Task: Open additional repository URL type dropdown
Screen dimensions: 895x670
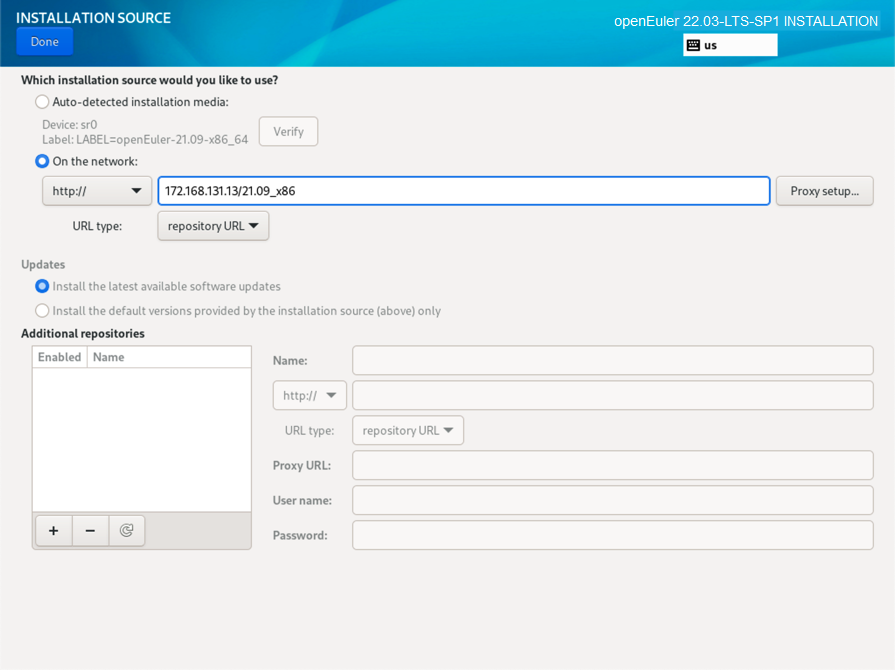Action: [408, 430]
